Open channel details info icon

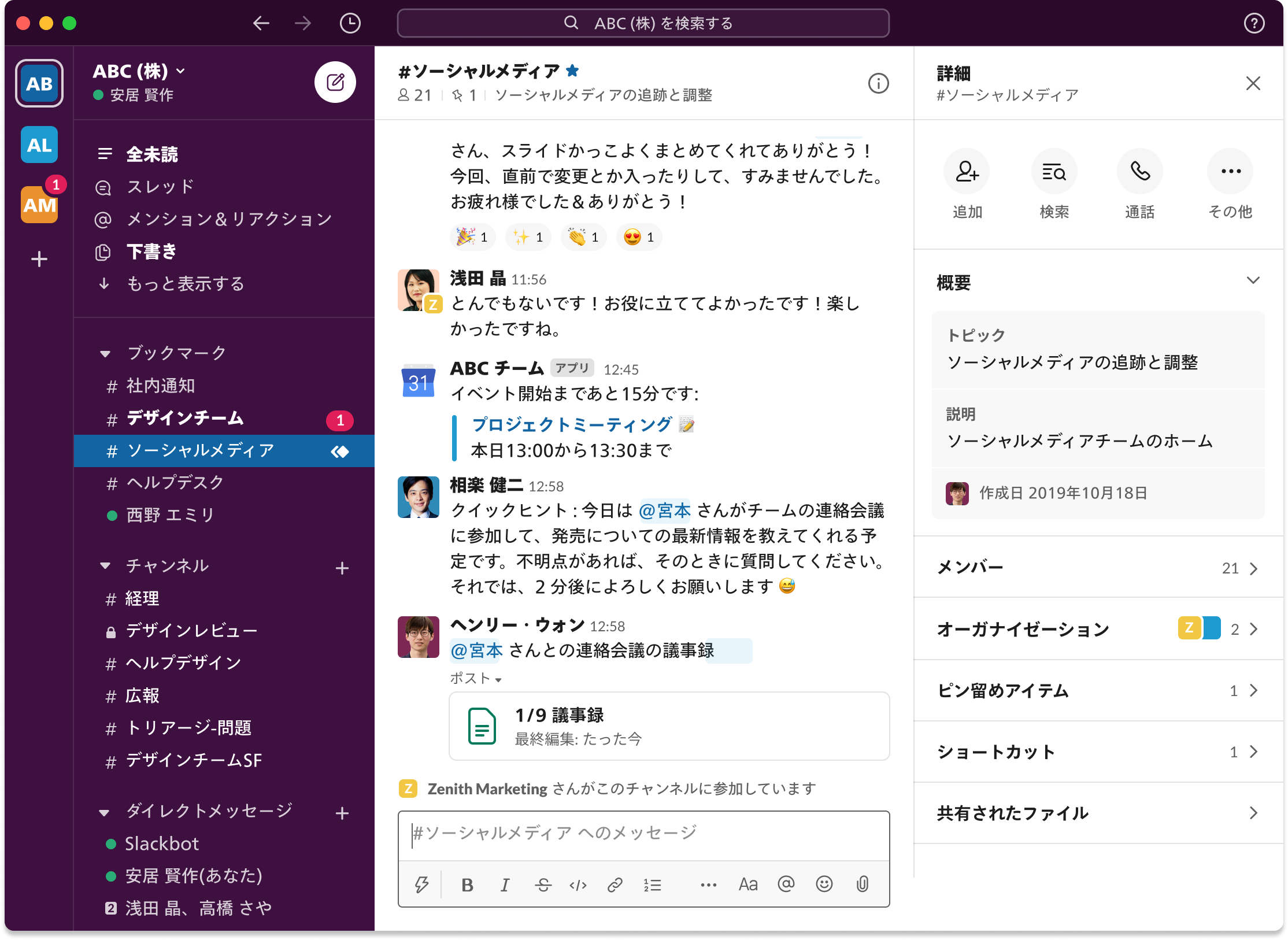click(x=878, y=83)
